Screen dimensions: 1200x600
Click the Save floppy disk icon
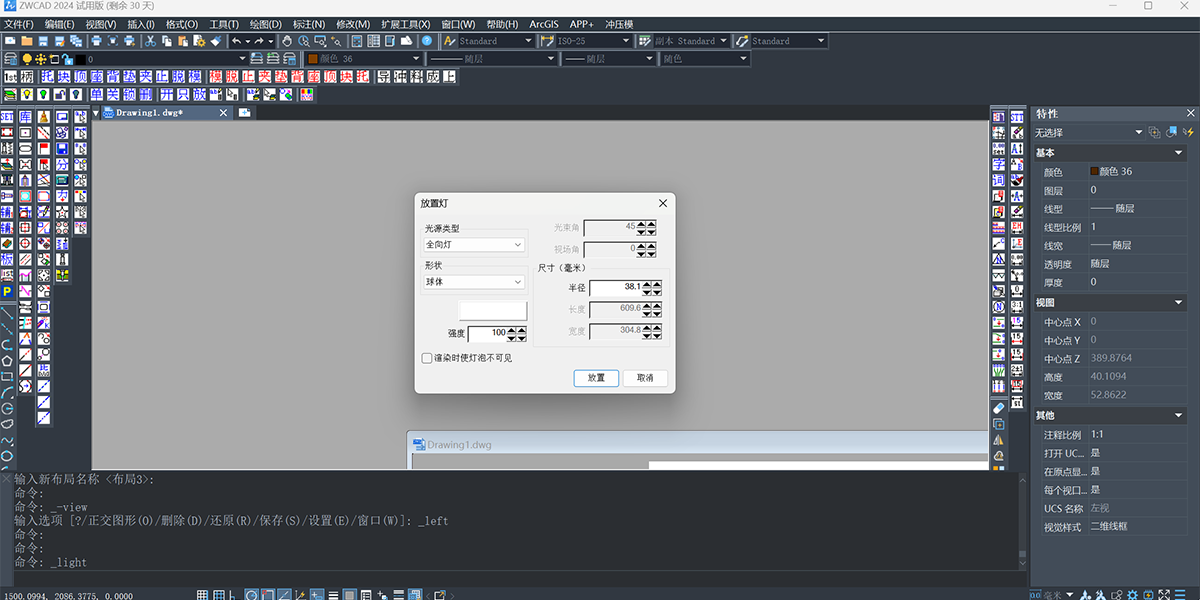43,41
